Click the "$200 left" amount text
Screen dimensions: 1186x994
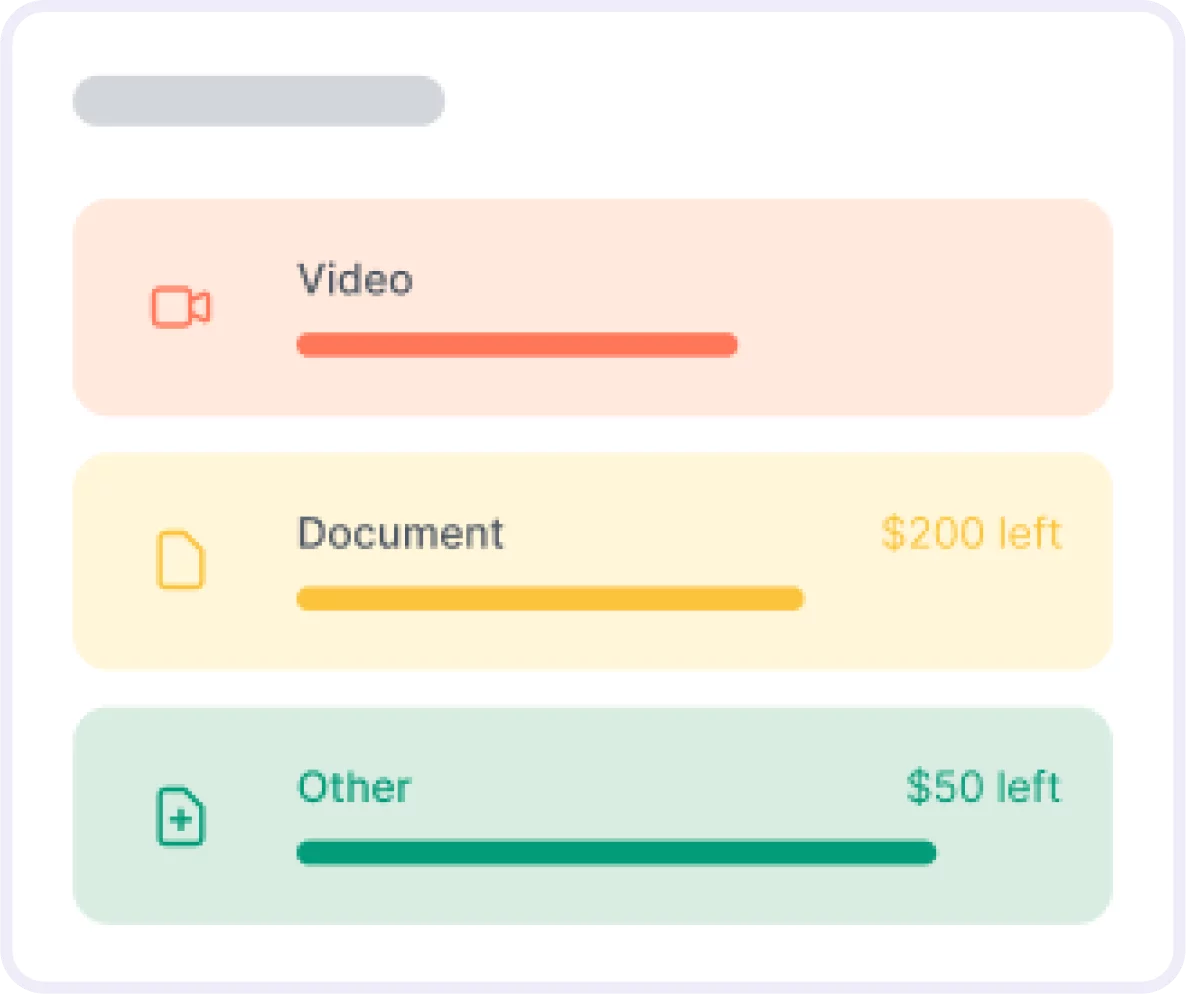point(971,534)
